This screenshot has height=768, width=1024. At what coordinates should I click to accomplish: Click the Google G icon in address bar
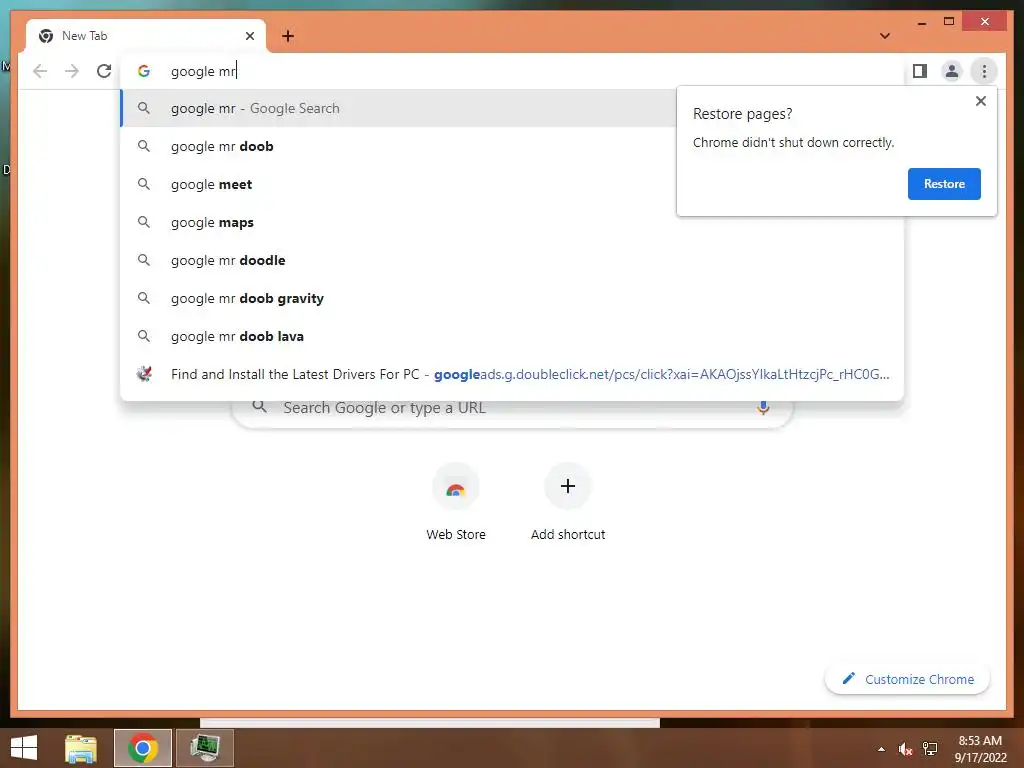click(144, 71)
